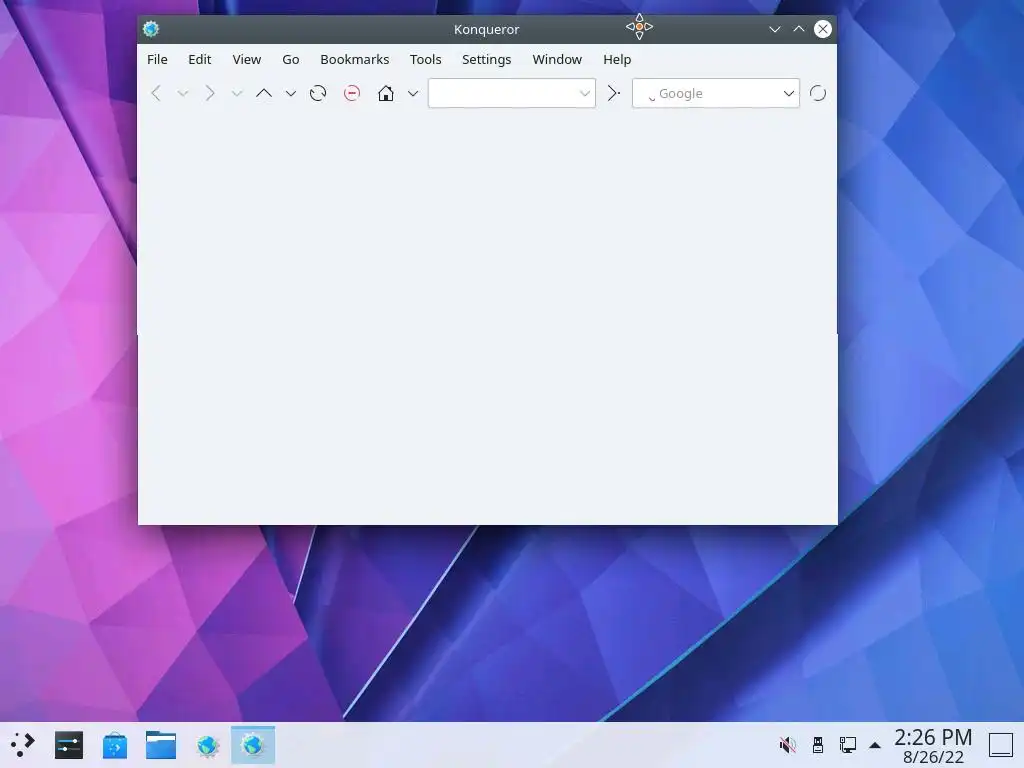The width and height of the screenshot is (1024, 768).
Task: Open the Back history dropdown
Action: pyautogui.click(x=183, y=93)
